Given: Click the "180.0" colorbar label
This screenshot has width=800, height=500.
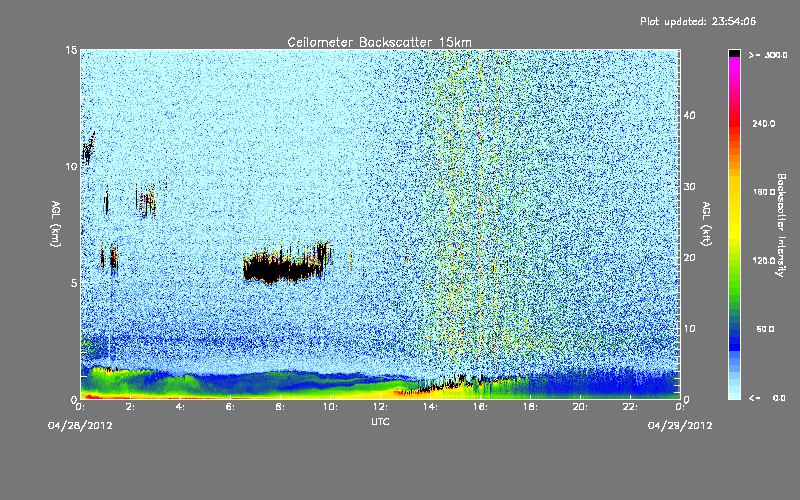Looking at the screenshot, I should 764,192.
